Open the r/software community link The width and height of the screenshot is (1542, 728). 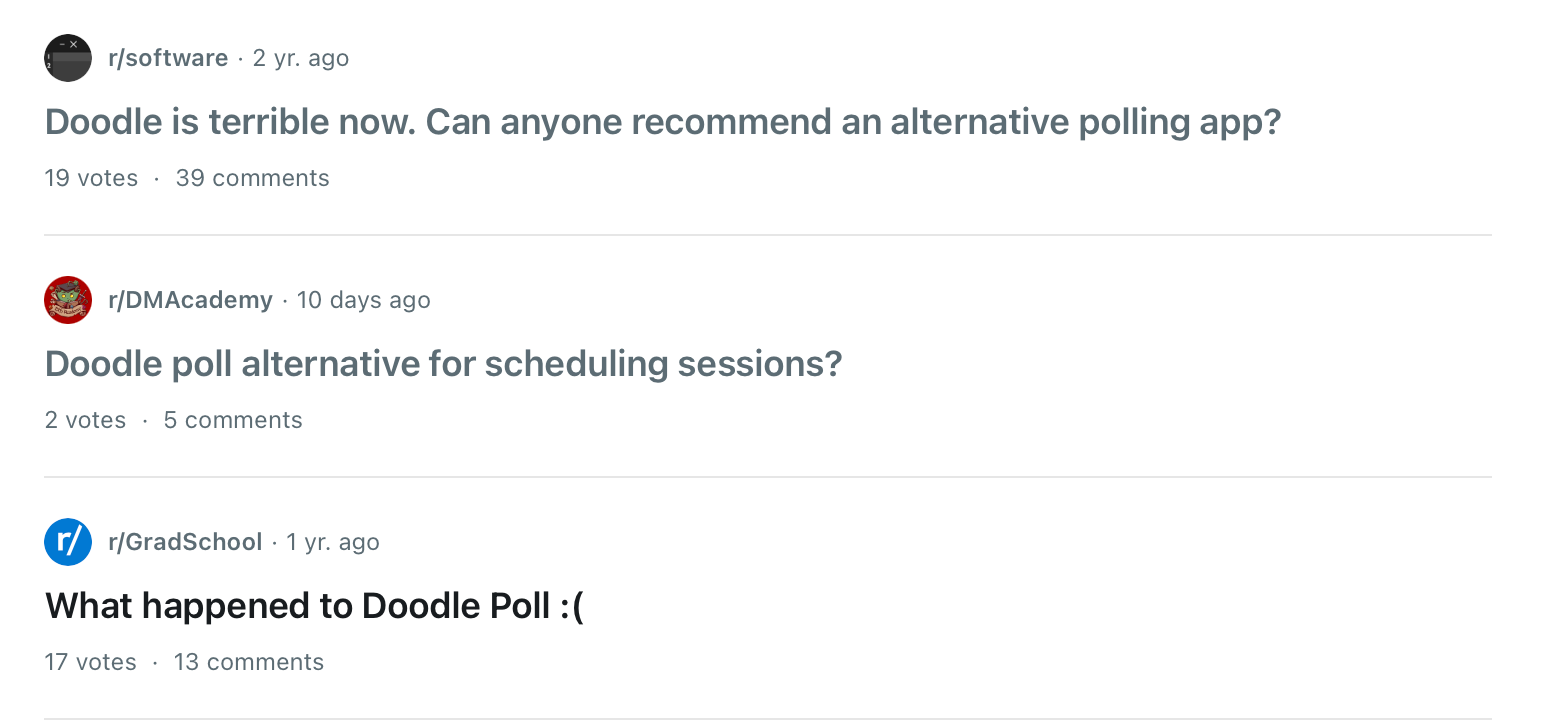(x=168, y=57)
